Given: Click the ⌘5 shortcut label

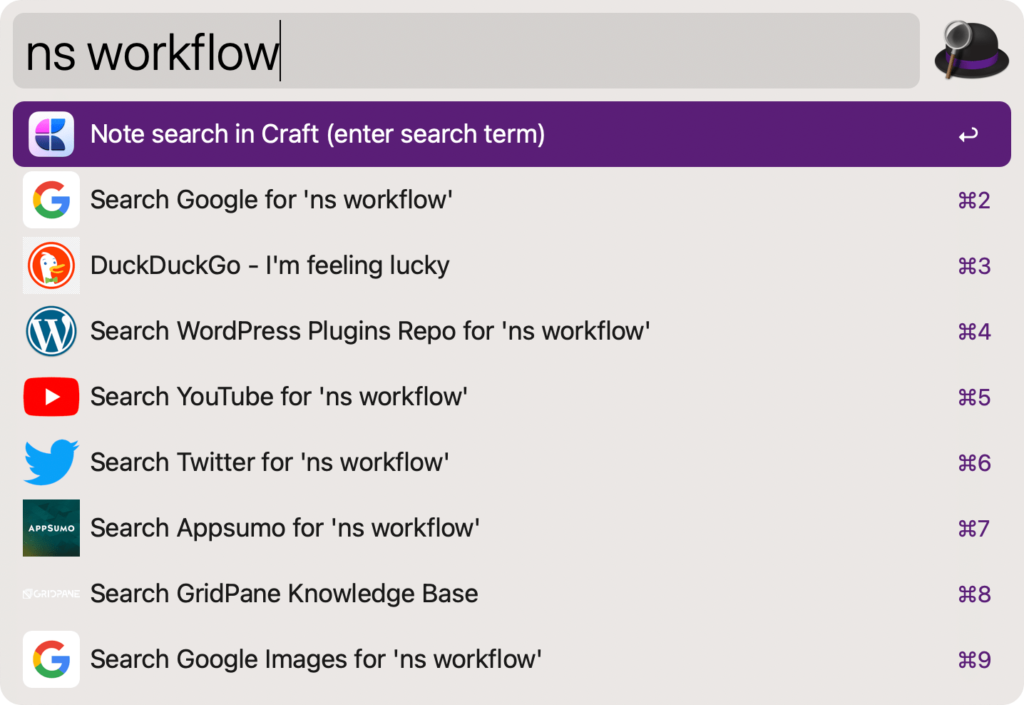Looking at the screenshot, I should (x=974, y=398).
